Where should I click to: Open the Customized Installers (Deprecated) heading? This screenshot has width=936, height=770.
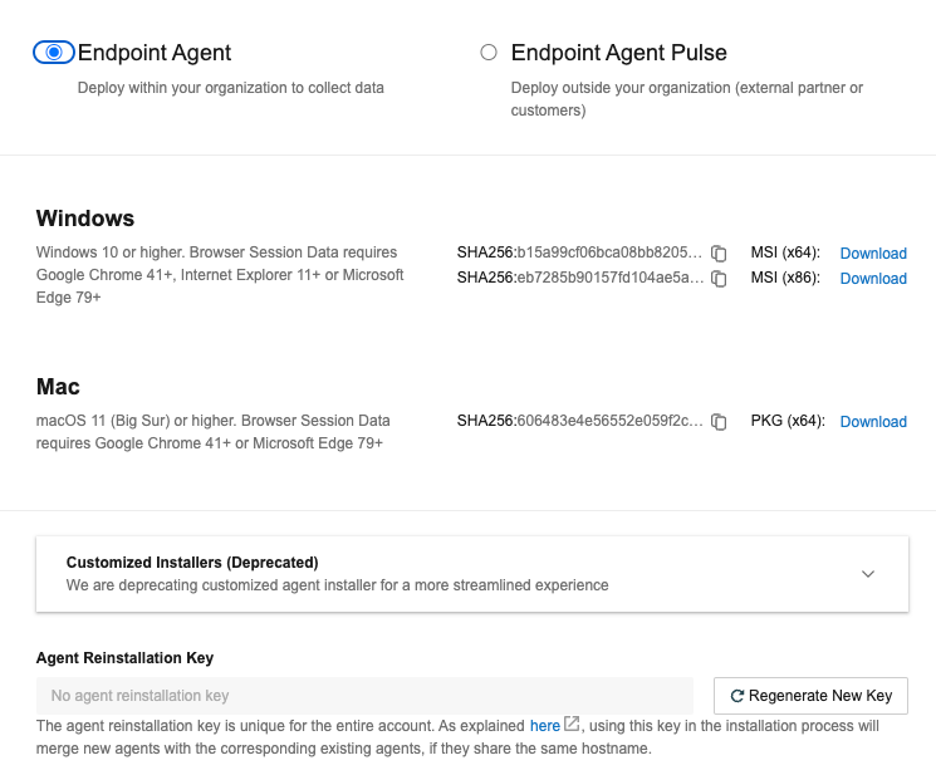pyautogui.click(x=192, y=563)
